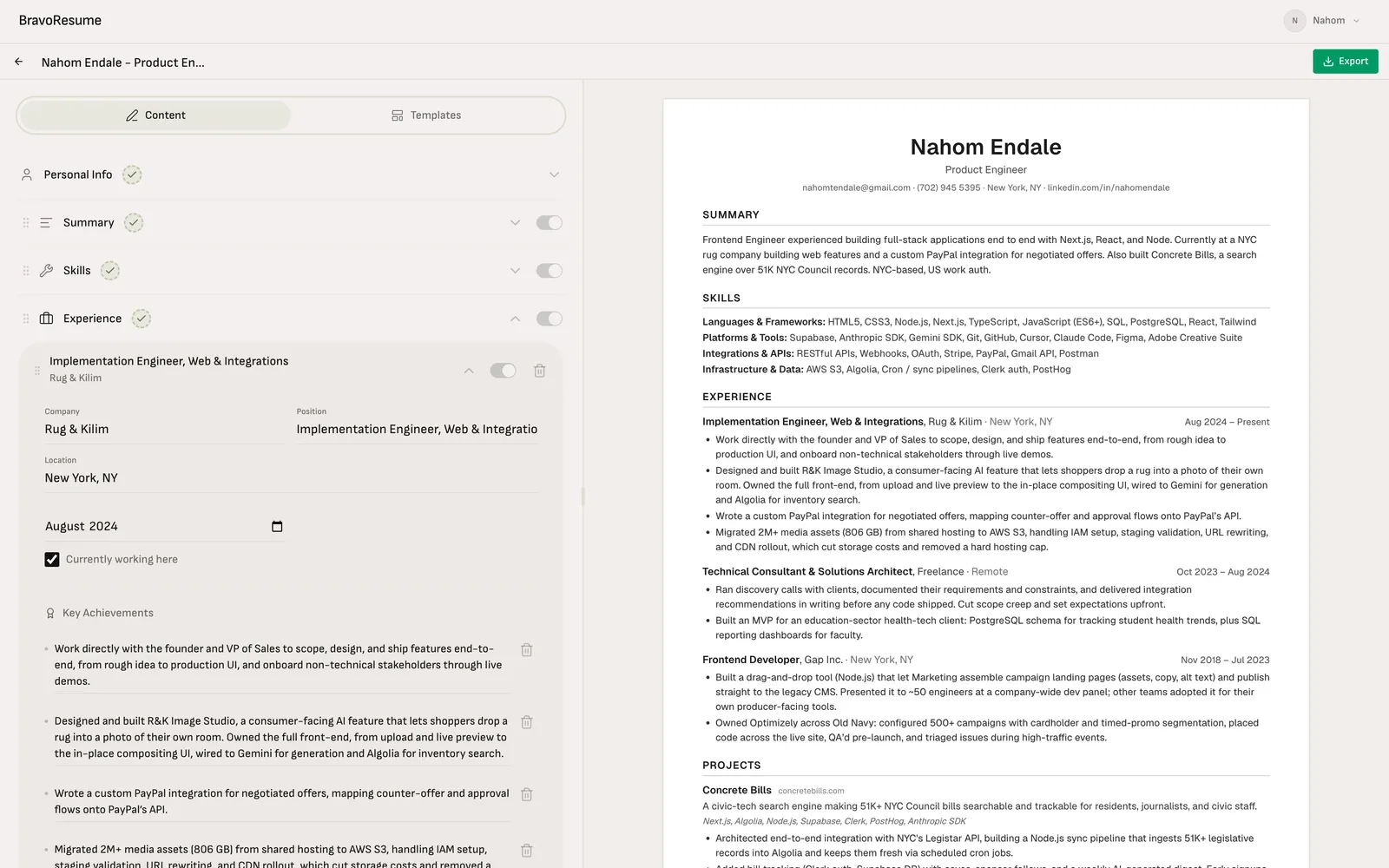Click the Experience drag handle
Image resolution: width=1389 pixels, height=868 pixels.
pyautogui.click(x=26, y=319)
